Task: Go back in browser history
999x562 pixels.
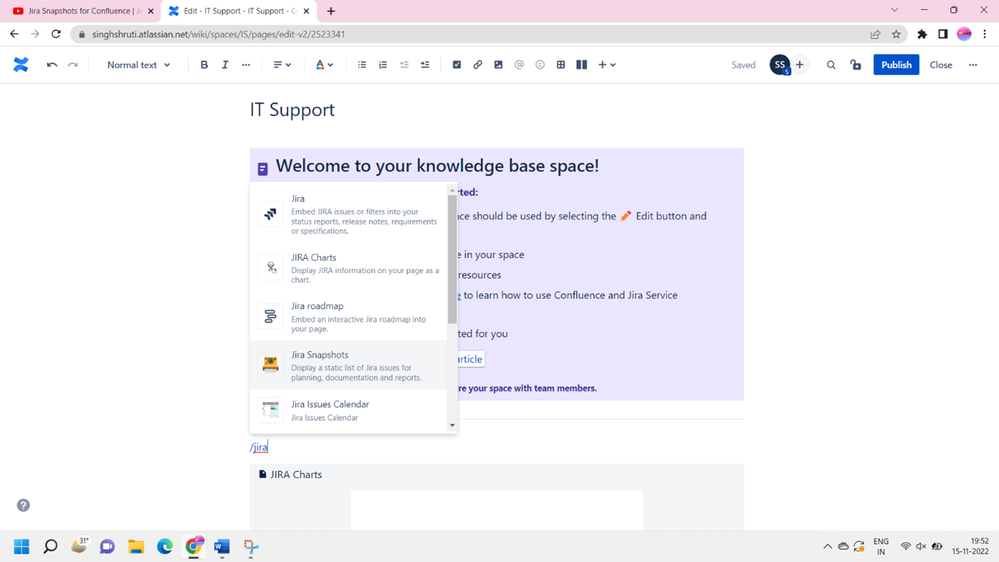Action: coord(14,34)
